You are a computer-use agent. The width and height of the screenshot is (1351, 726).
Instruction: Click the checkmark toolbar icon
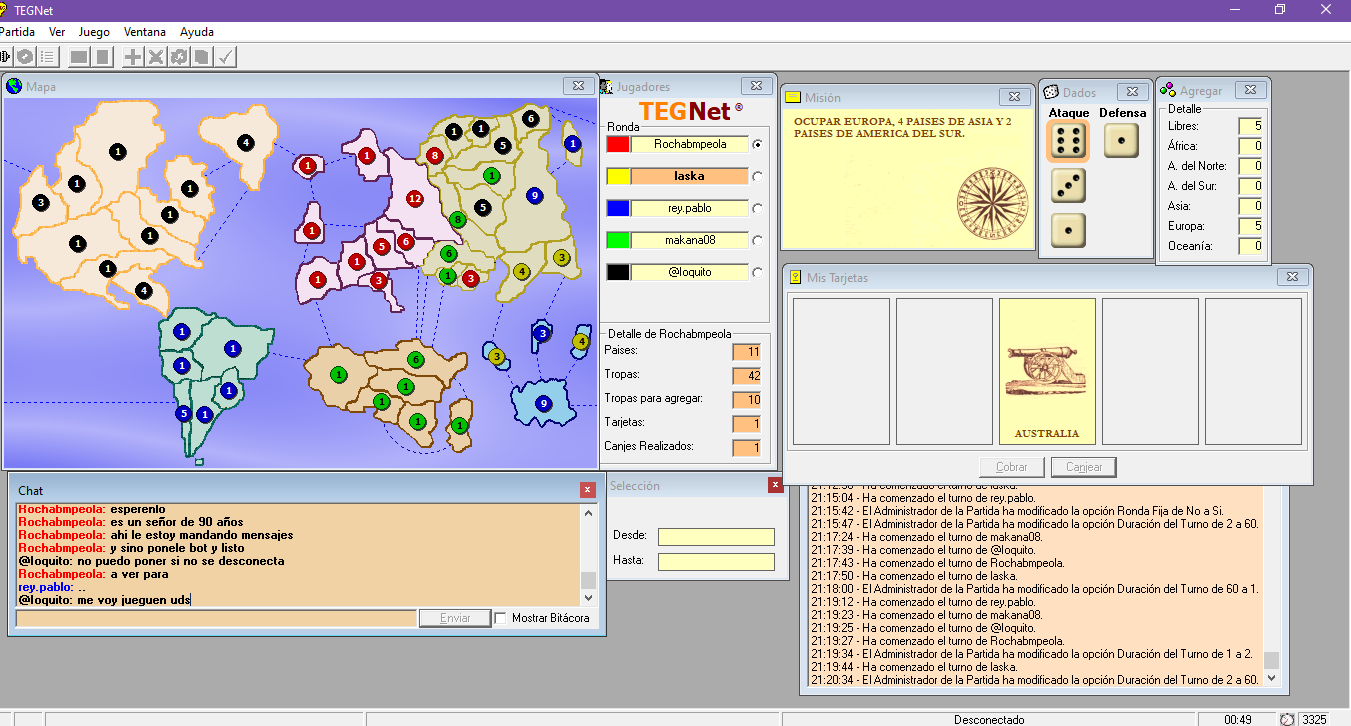[x=226, y=57]
